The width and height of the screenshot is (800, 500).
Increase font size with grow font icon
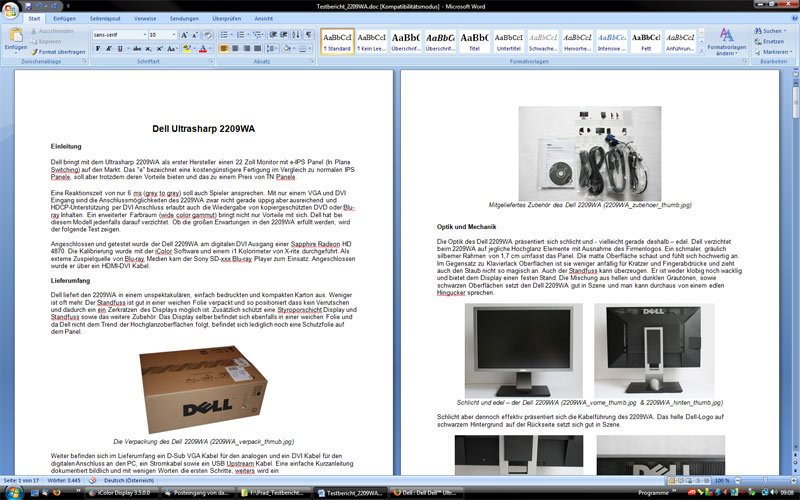click(x=184, y=35)
